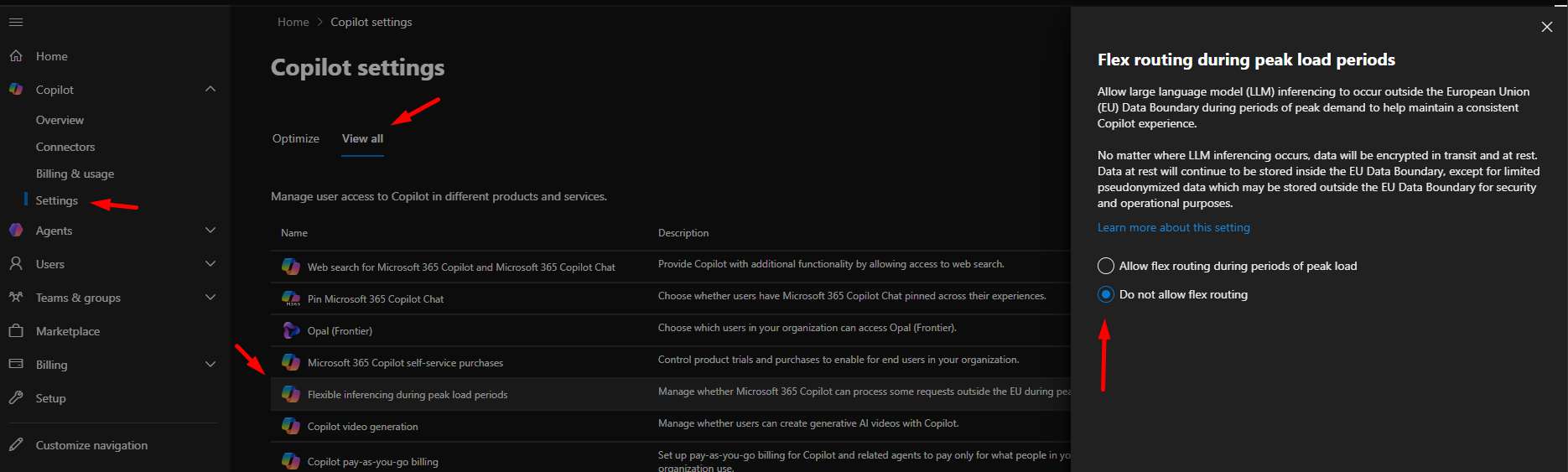Switch to the View all tab
Image resolution: width=1568 pixels, height=472 pixels.
click(x=362, y=138)
